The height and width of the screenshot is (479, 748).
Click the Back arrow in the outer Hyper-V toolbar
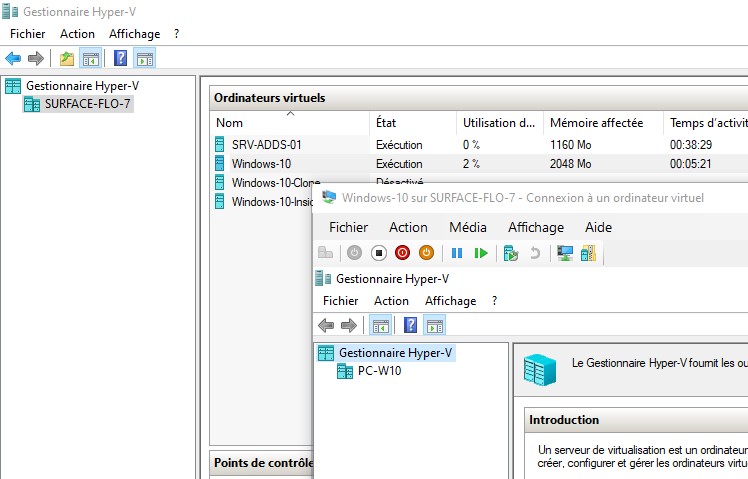(x=13, y=59)
